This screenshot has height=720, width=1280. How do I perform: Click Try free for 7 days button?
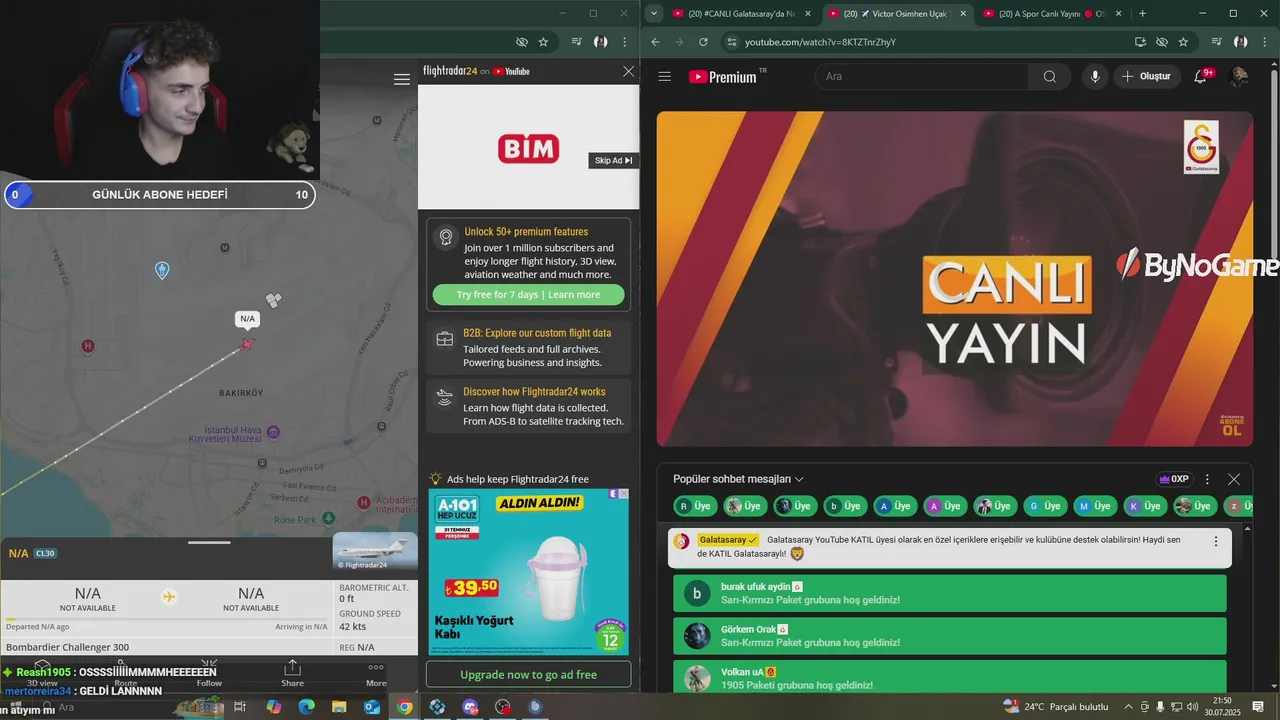(528, 295)
